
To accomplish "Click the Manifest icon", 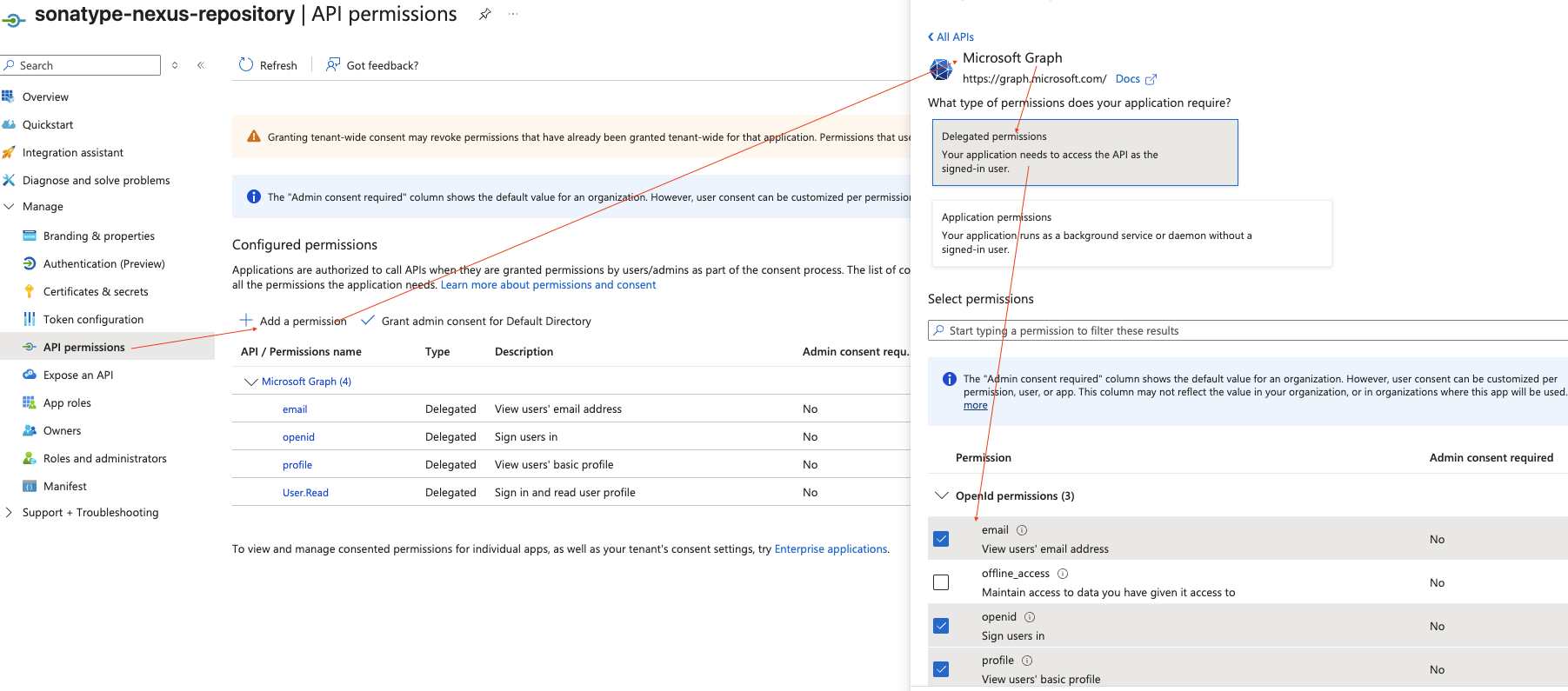I will pos(30,486).
